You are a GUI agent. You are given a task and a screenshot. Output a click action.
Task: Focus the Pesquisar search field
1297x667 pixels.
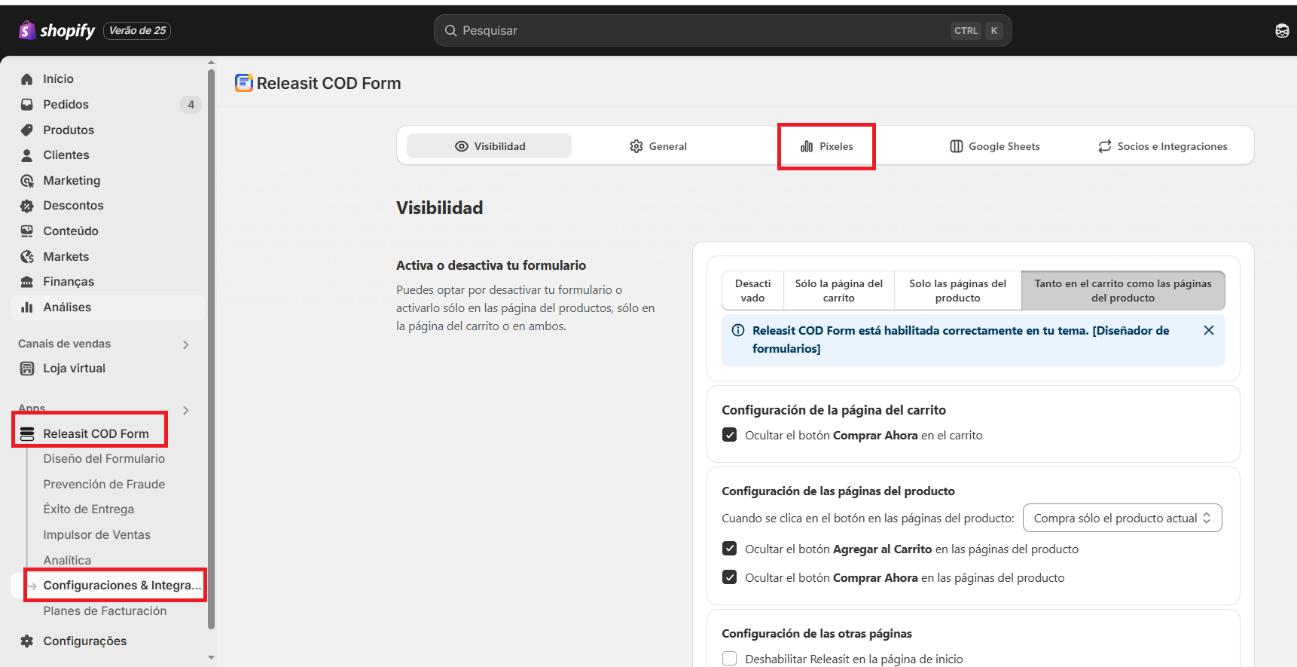click(x=723, y=31)
